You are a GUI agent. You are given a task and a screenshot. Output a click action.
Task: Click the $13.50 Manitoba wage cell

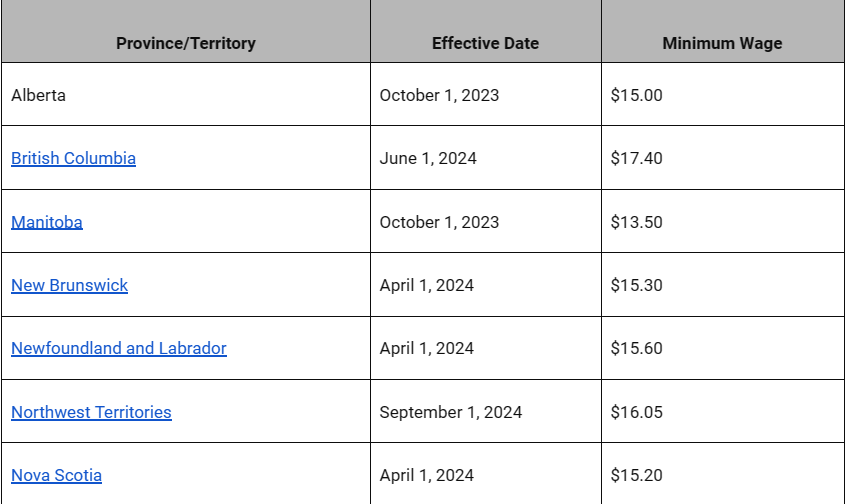[636, 222]
